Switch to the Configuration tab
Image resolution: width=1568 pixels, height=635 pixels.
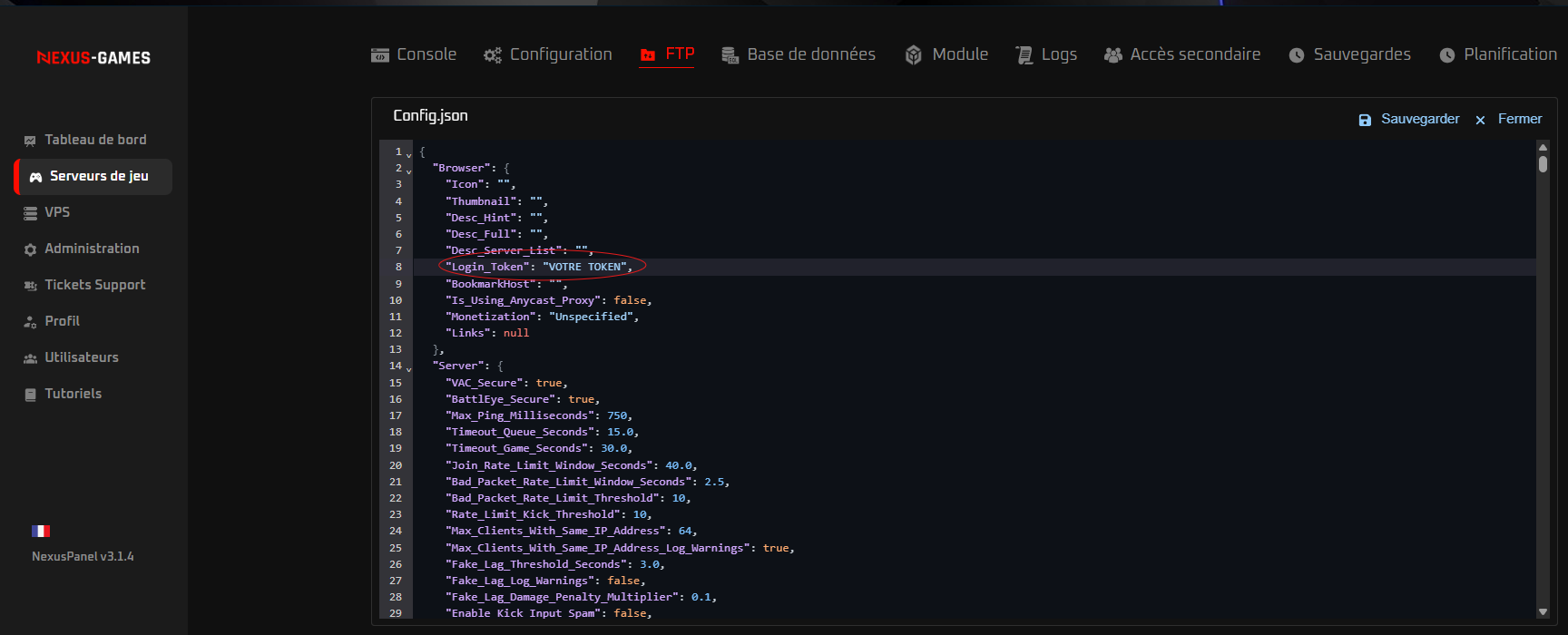tap(548, 54)
